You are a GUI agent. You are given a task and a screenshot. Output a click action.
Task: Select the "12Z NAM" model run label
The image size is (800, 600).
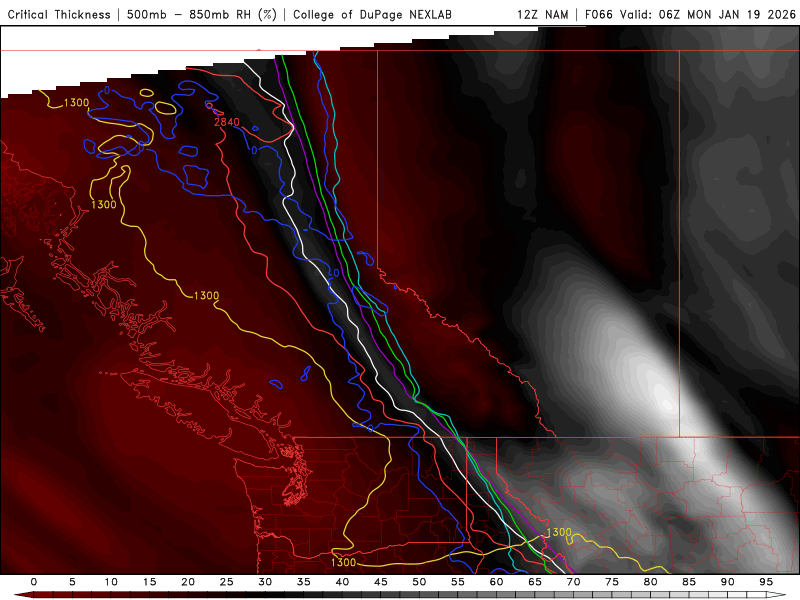coord(543,15)
